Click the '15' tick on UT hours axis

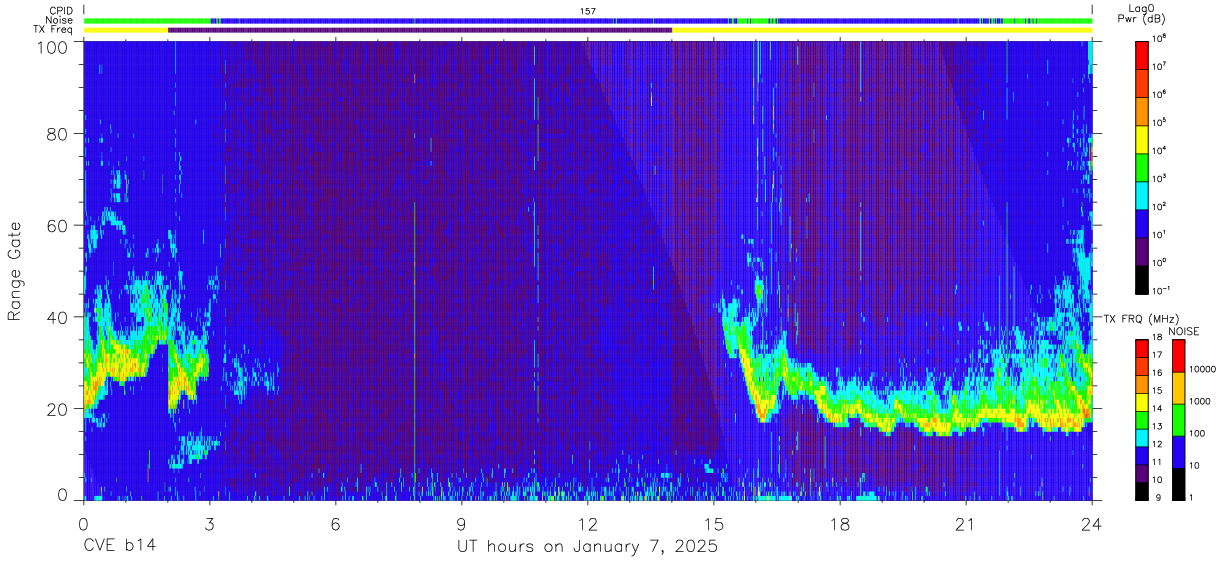point(714,523)
